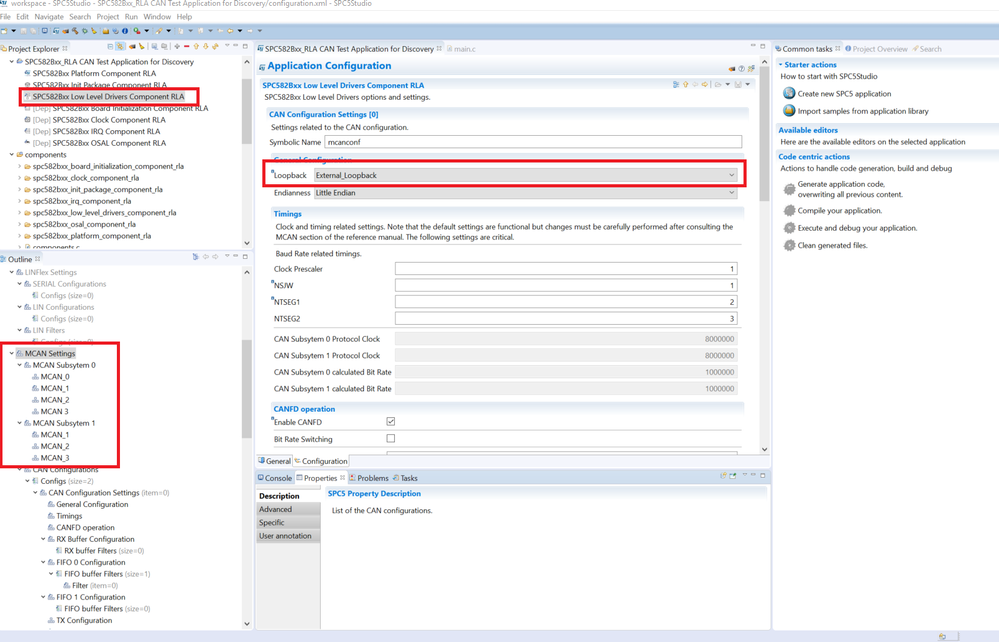Expand spc582bxx_clock_component_rla folder
Viewport: 999px width, 642px height.
pos(19,178)
